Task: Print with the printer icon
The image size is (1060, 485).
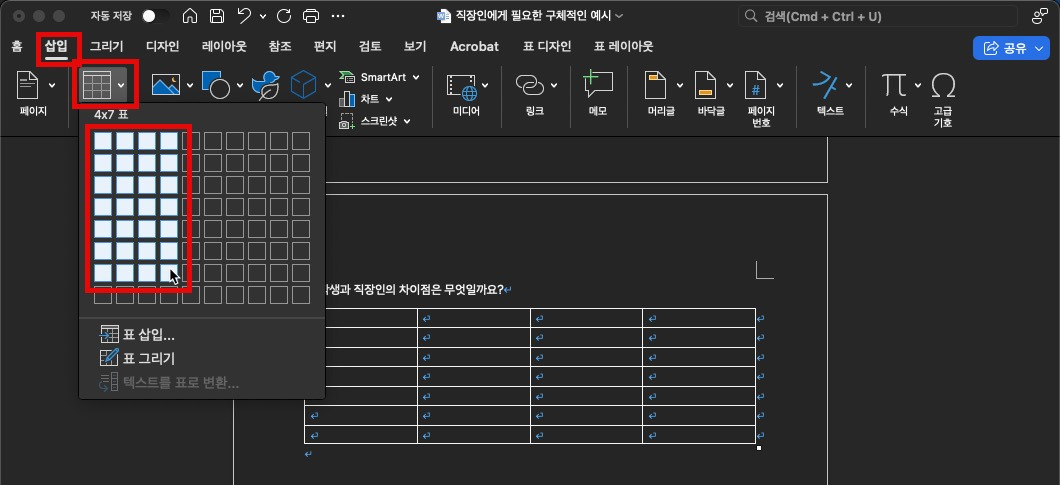Action: (x=311, y=16)
